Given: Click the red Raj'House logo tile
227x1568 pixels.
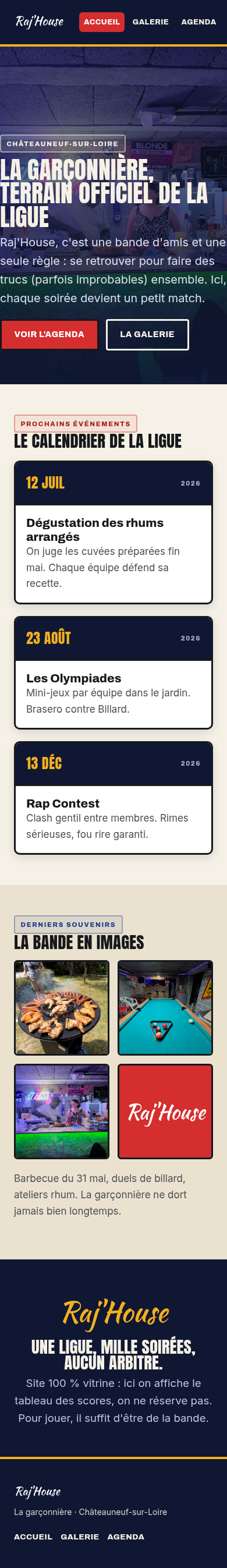Looking at the screenshot, I should [x=165, y=1112].
